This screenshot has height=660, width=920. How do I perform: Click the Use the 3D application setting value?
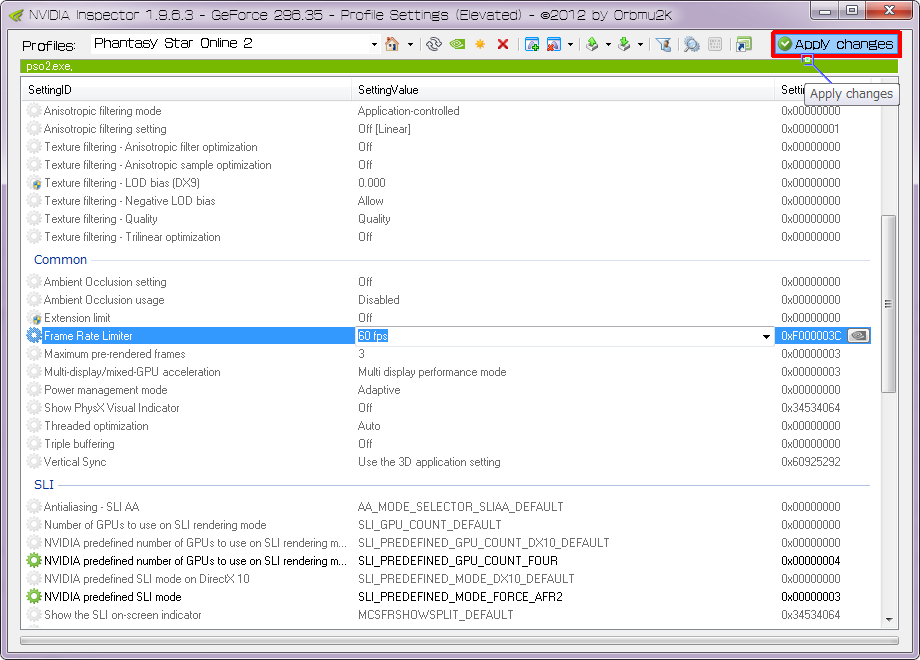point(429,462)
